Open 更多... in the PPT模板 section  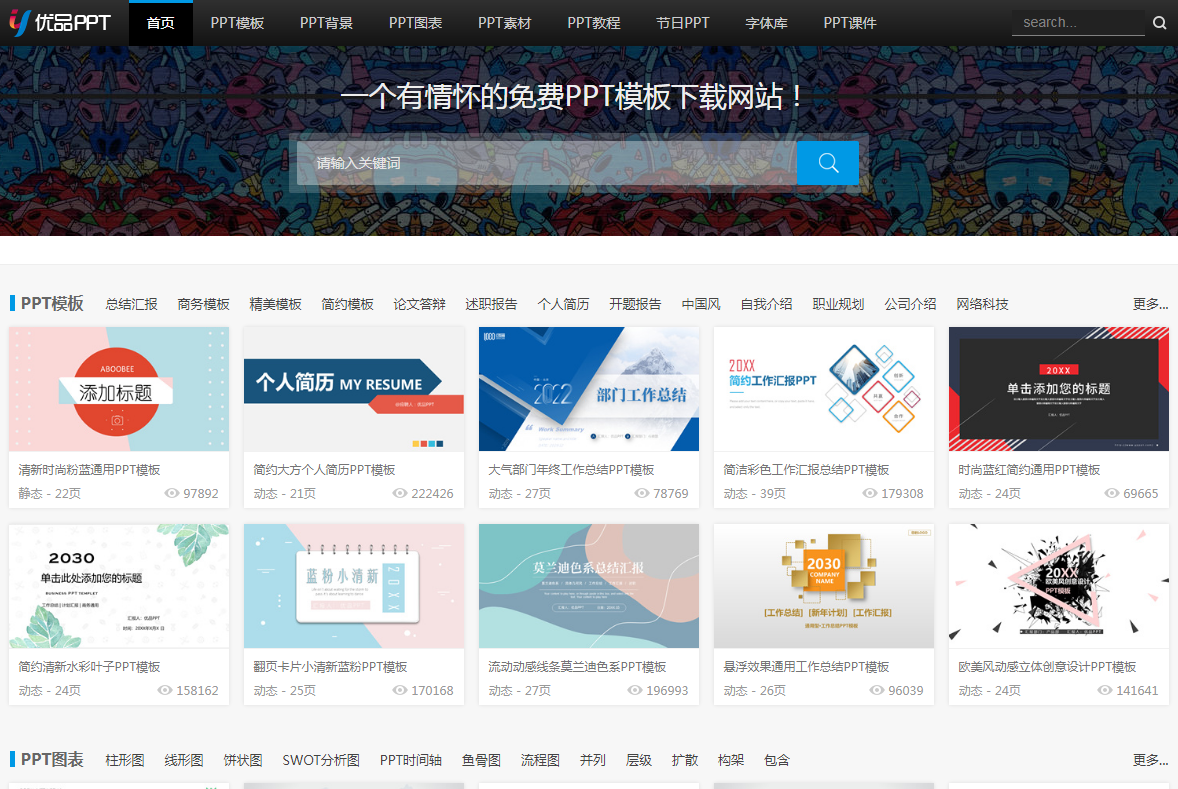[x=1151, y=303]
